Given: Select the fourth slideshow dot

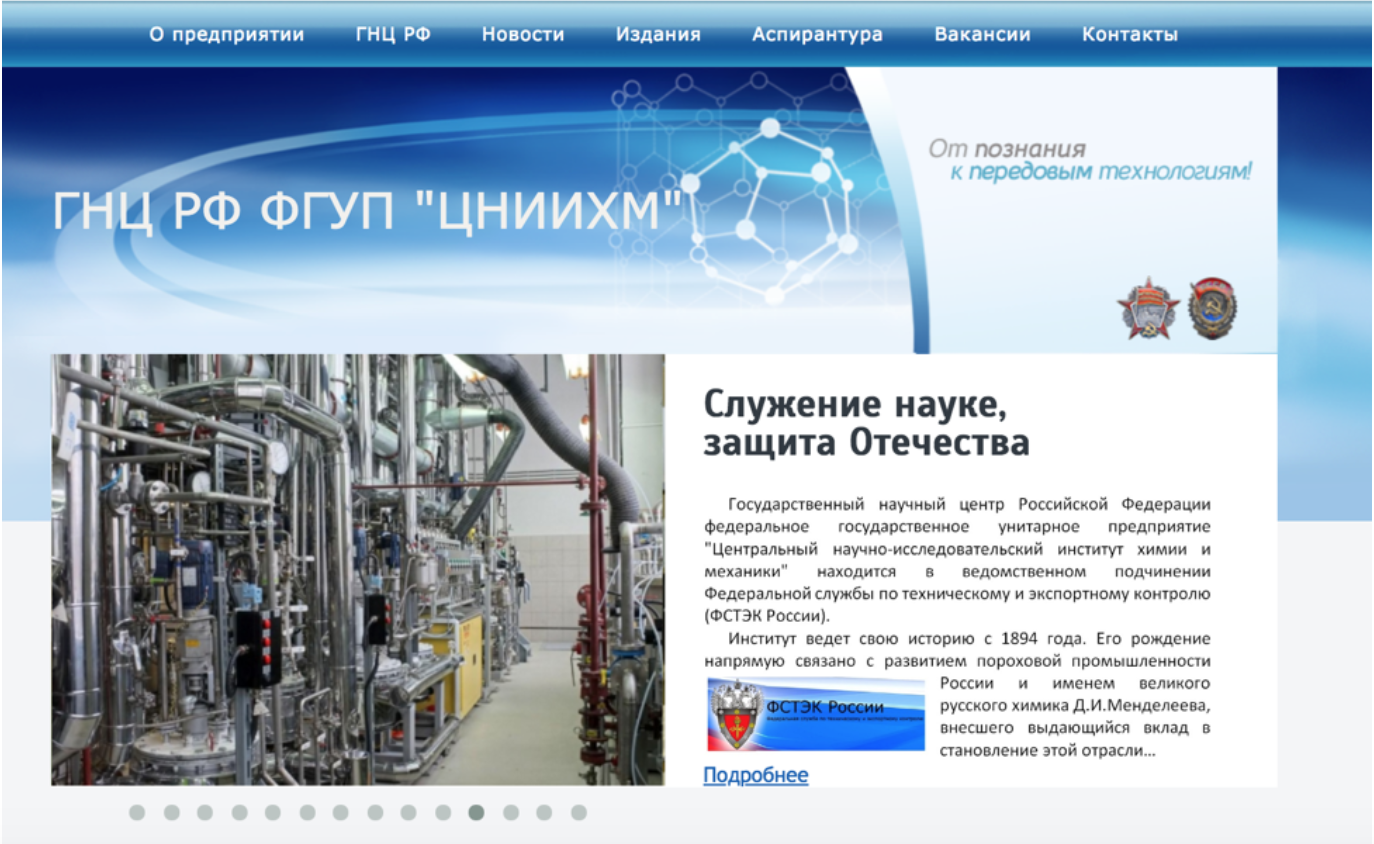Looking at the screenshot, I should point(239,813).
